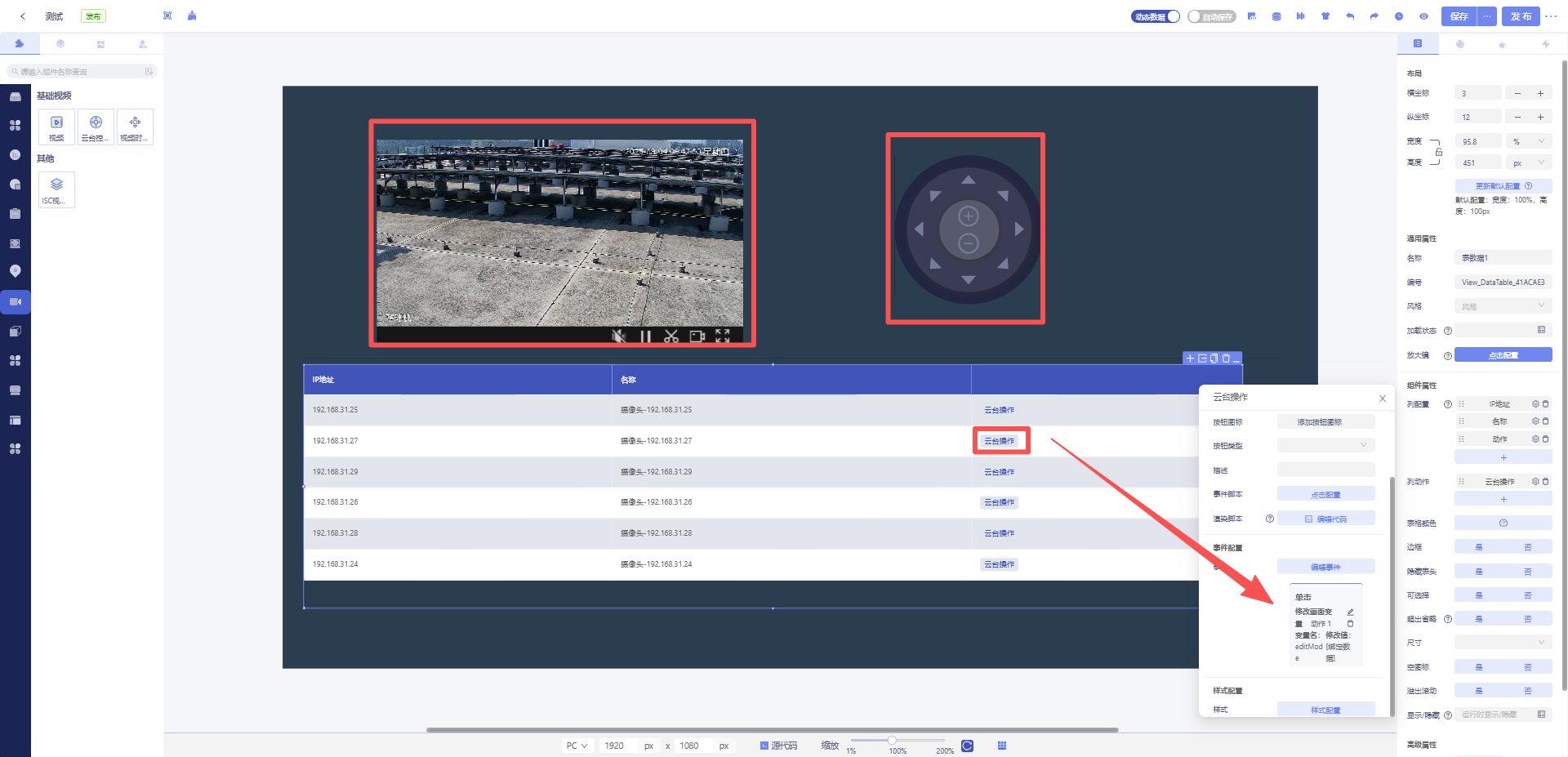Viewport: 1568px width, 757px height.
Task: Mute the video player
Action: click(619, 336)
